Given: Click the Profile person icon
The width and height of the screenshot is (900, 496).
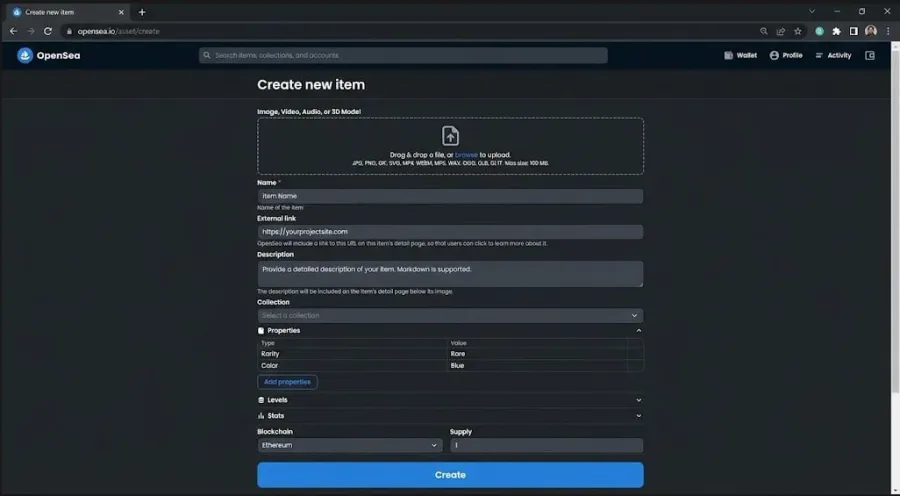Looking at the screenshot, I should point(774,55).
